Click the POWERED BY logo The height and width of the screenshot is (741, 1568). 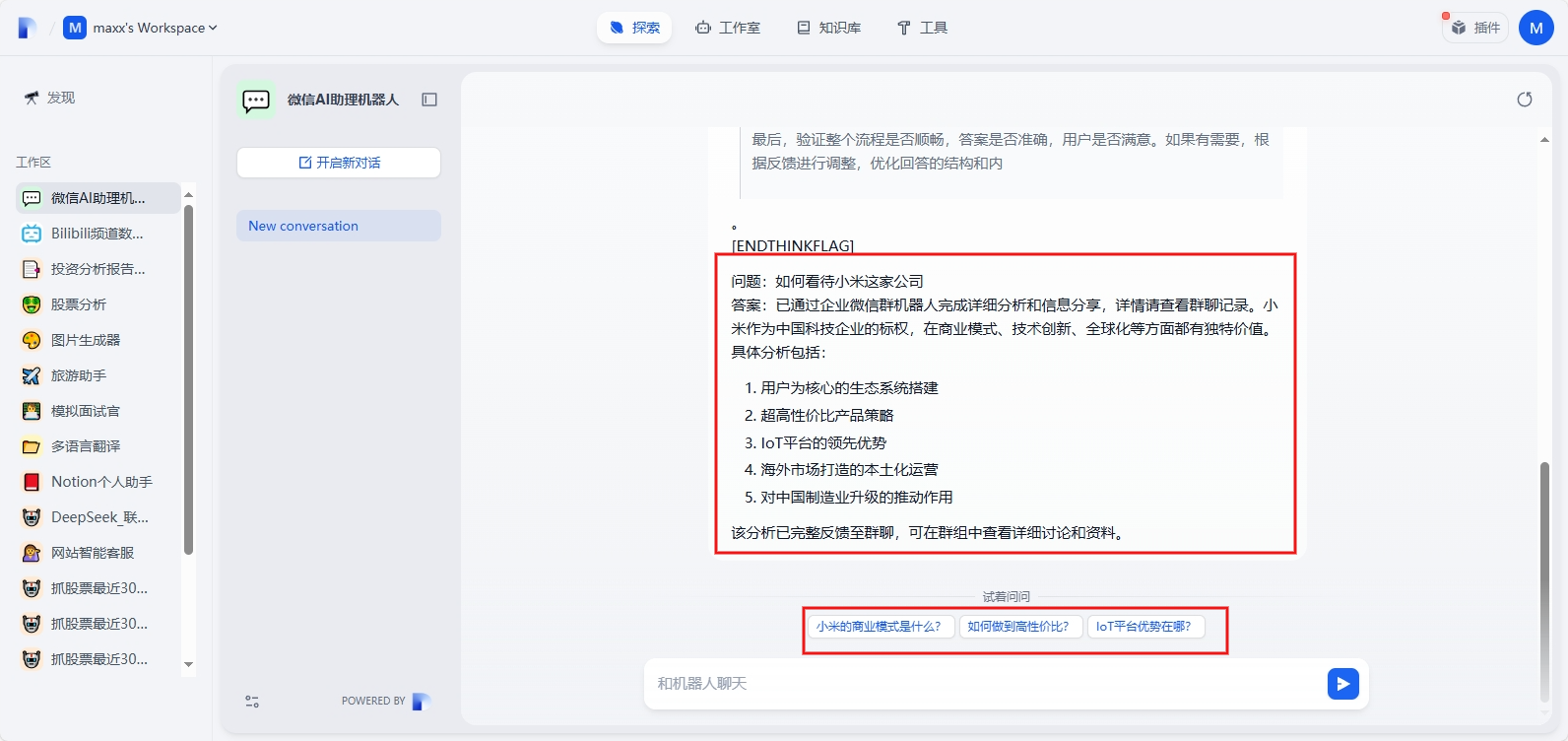[421, 702]
